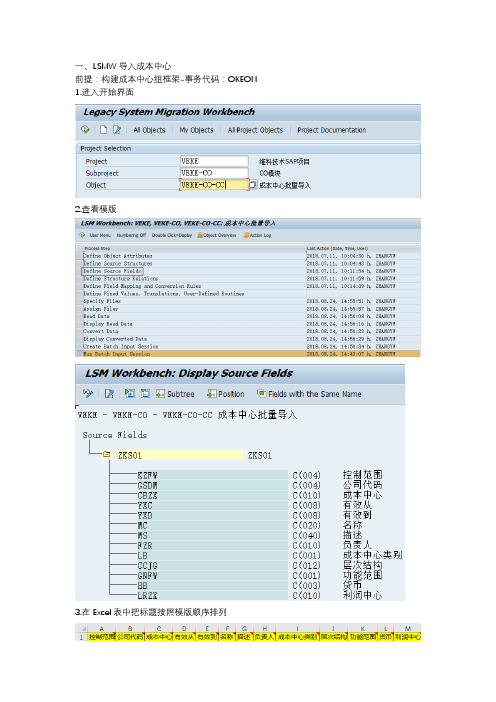Toggle Numbering Off in the toolbar
Image resolution: width=496 pixels, height=702 pixels.
coord(131,235)
